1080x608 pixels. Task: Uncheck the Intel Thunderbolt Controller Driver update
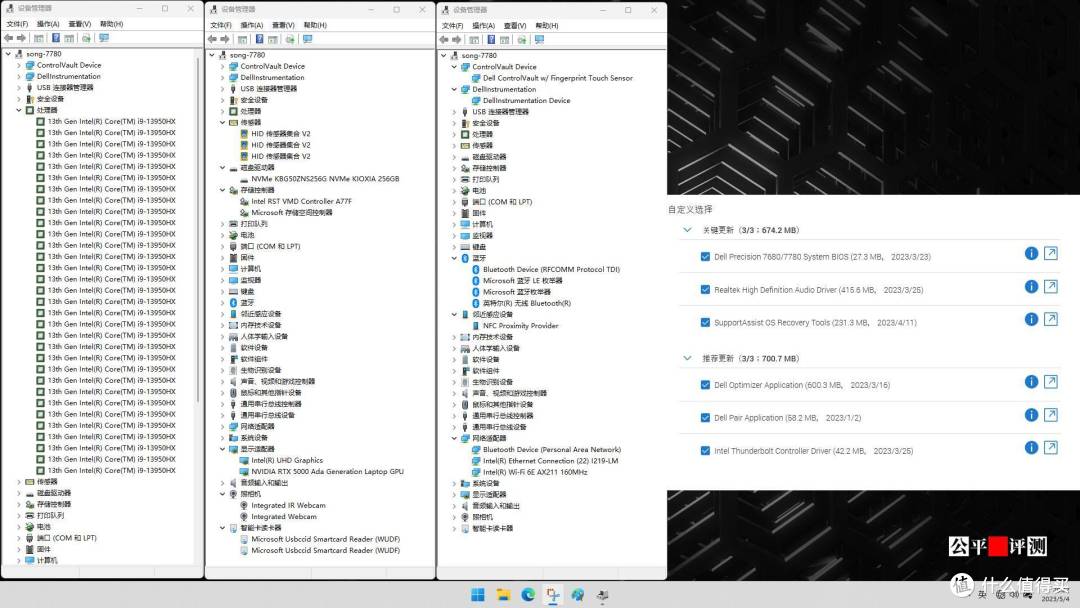click(x=705, y=450)
